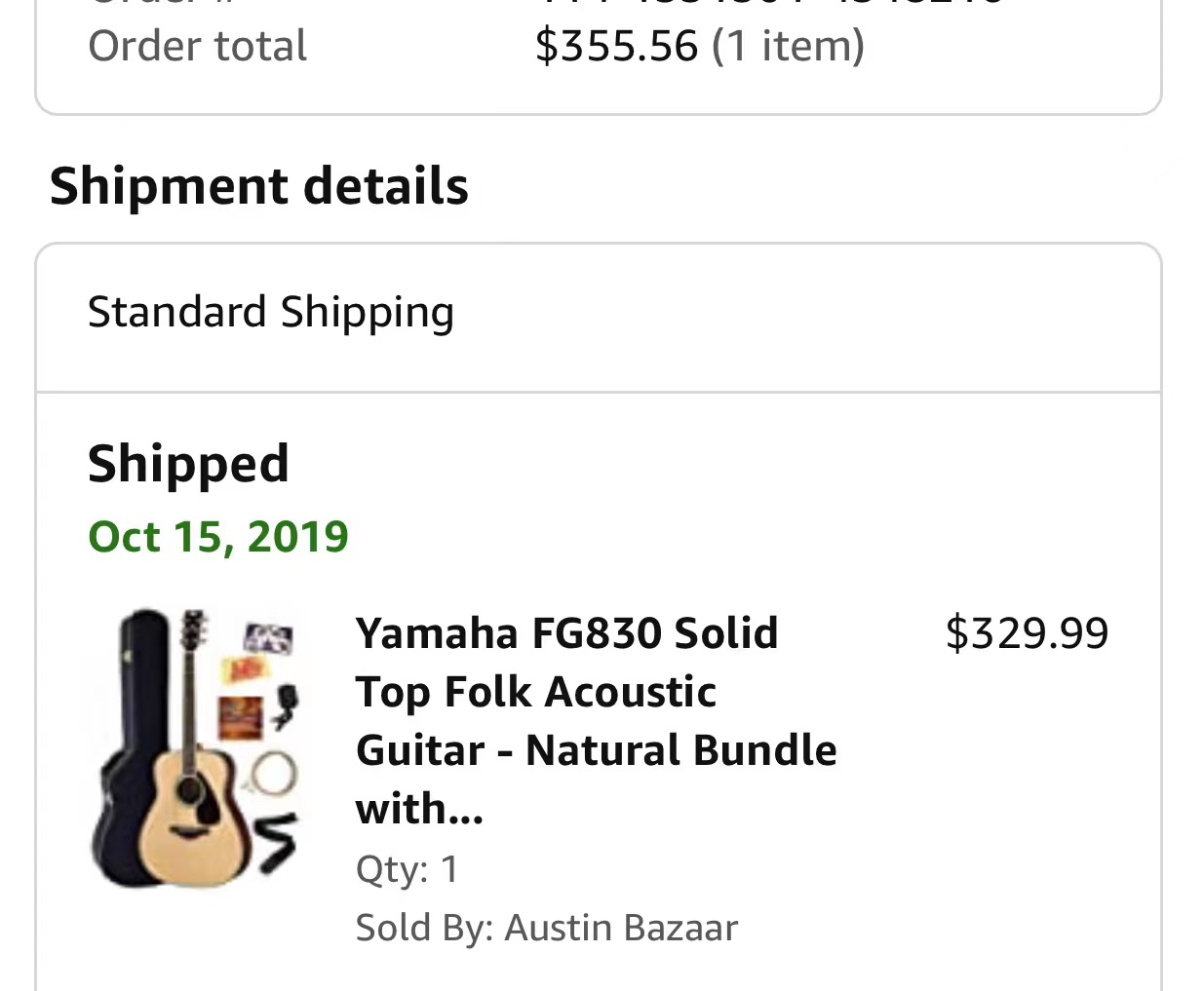Click the Shipped status heading

click(x=188, y=464)
